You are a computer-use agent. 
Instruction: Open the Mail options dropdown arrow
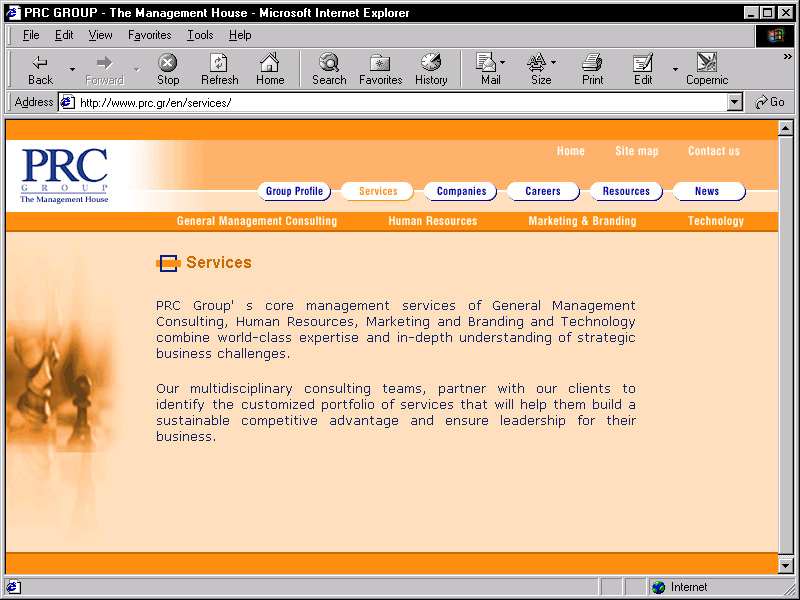503,63
